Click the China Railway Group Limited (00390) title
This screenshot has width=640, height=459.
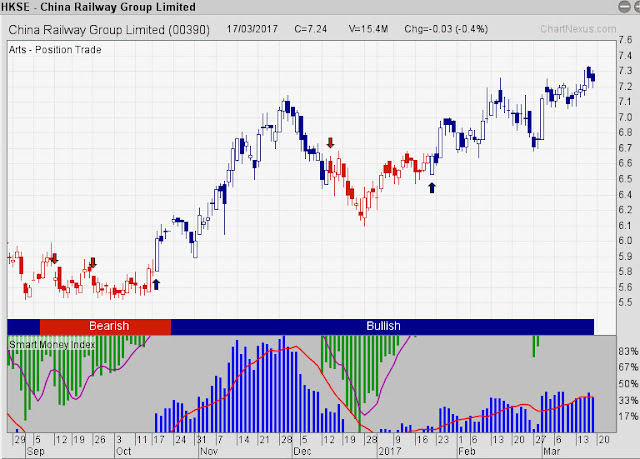(x=109, y=30)
